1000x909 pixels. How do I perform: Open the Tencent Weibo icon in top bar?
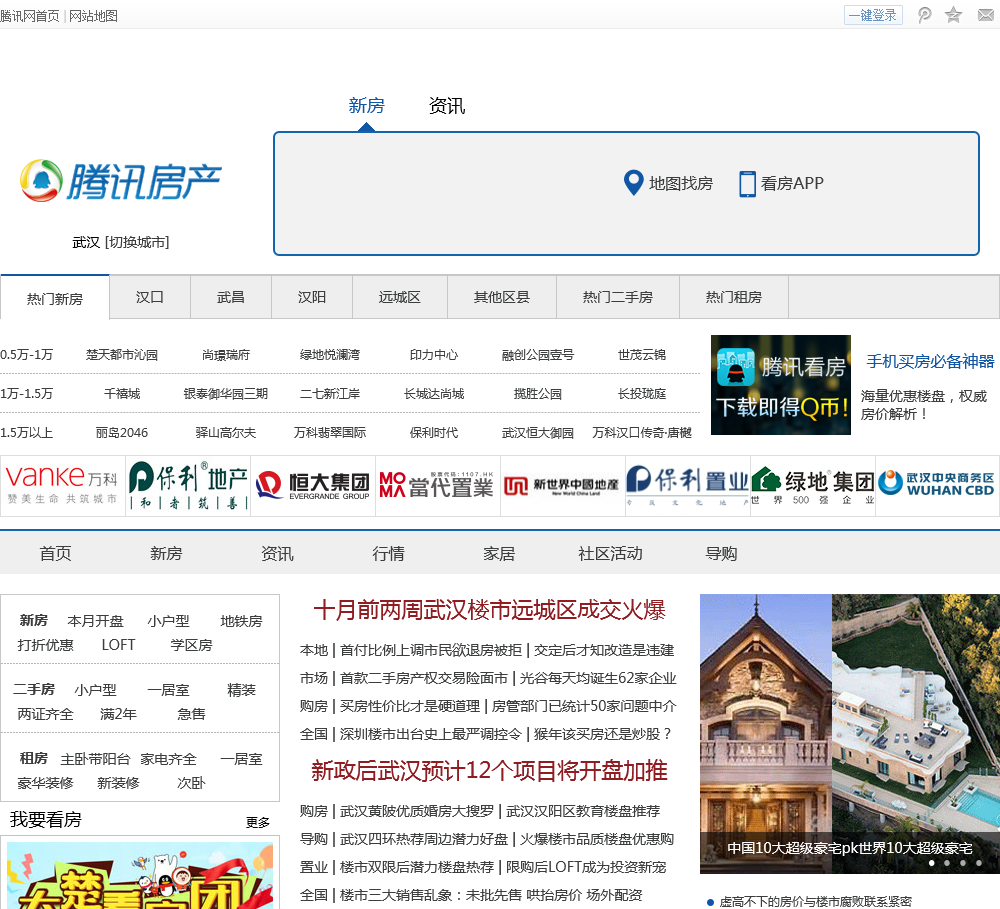(924, 15)
